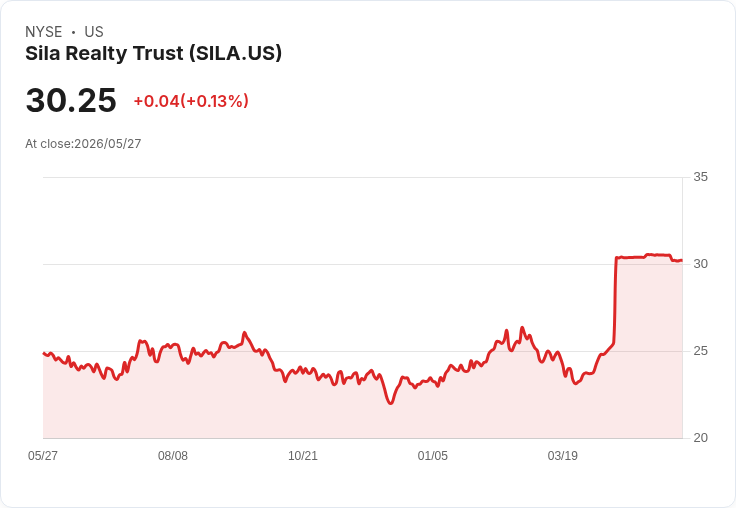Image resolution: width=736 pixels, height=508 pixels.
Task: Click the price line peak before 10/21
Action: tap(244, 333)
